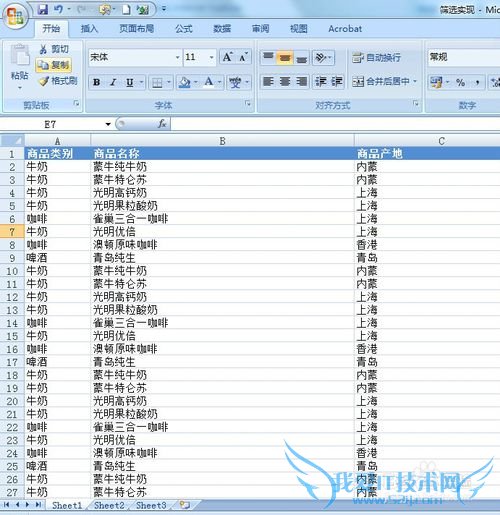
Task: Go to last sheet navigation arrow
Action: tap(38, 505)
